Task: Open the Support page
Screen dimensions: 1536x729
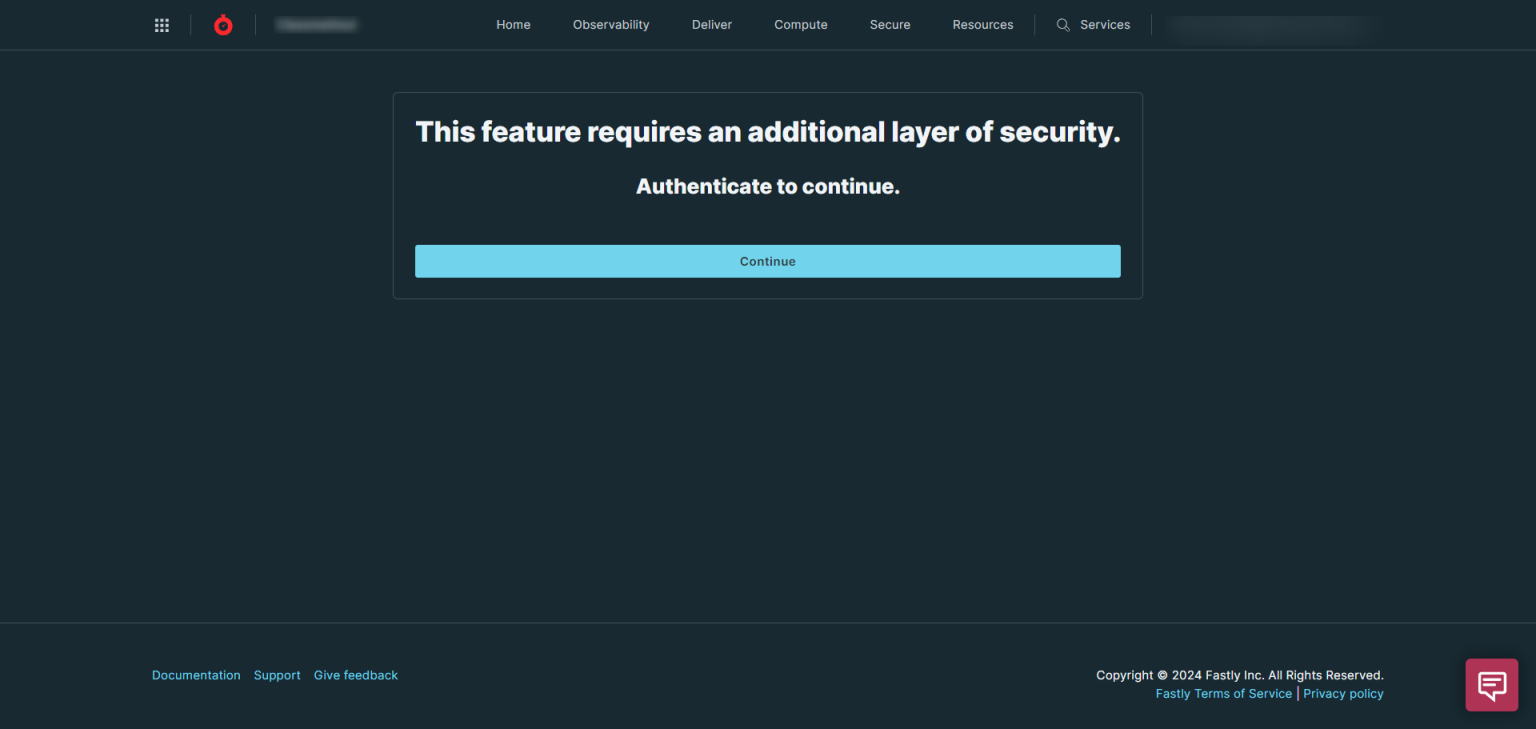Action: click(x=277, y=675)
